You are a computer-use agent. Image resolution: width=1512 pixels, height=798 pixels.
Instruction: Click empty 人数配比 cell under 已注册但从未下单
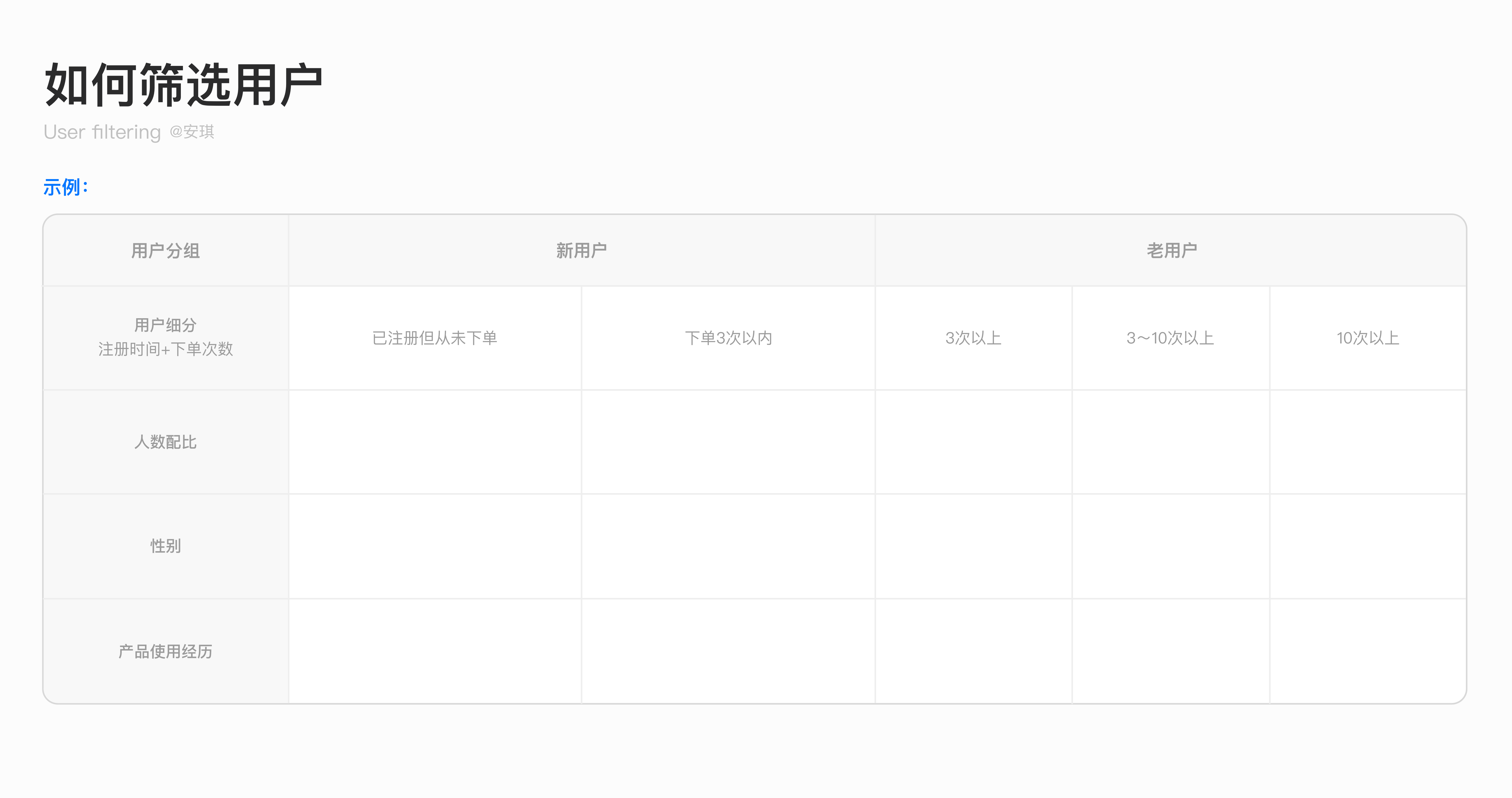435,442
